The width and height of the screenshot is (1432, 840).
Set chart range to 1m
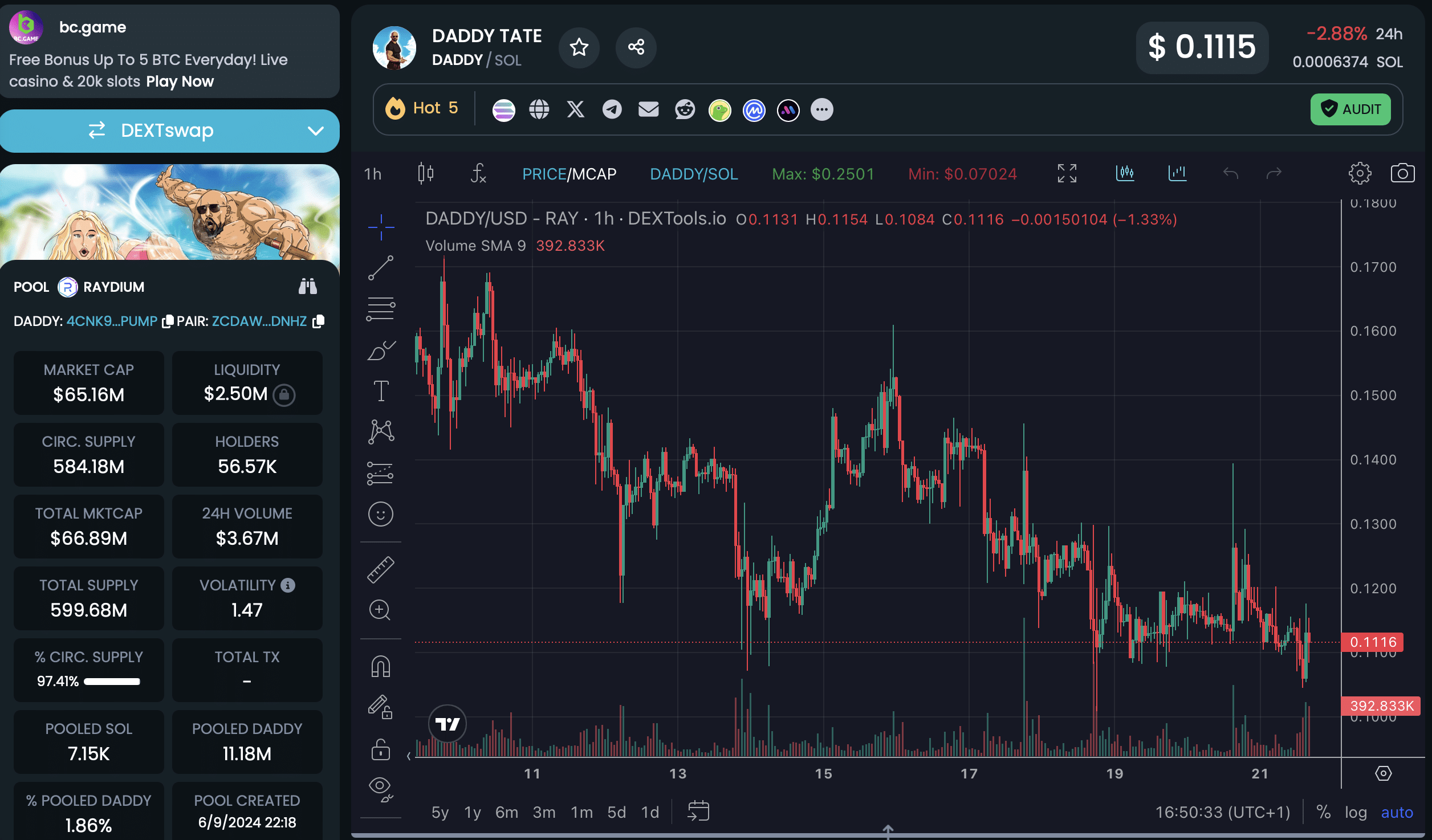582,812
